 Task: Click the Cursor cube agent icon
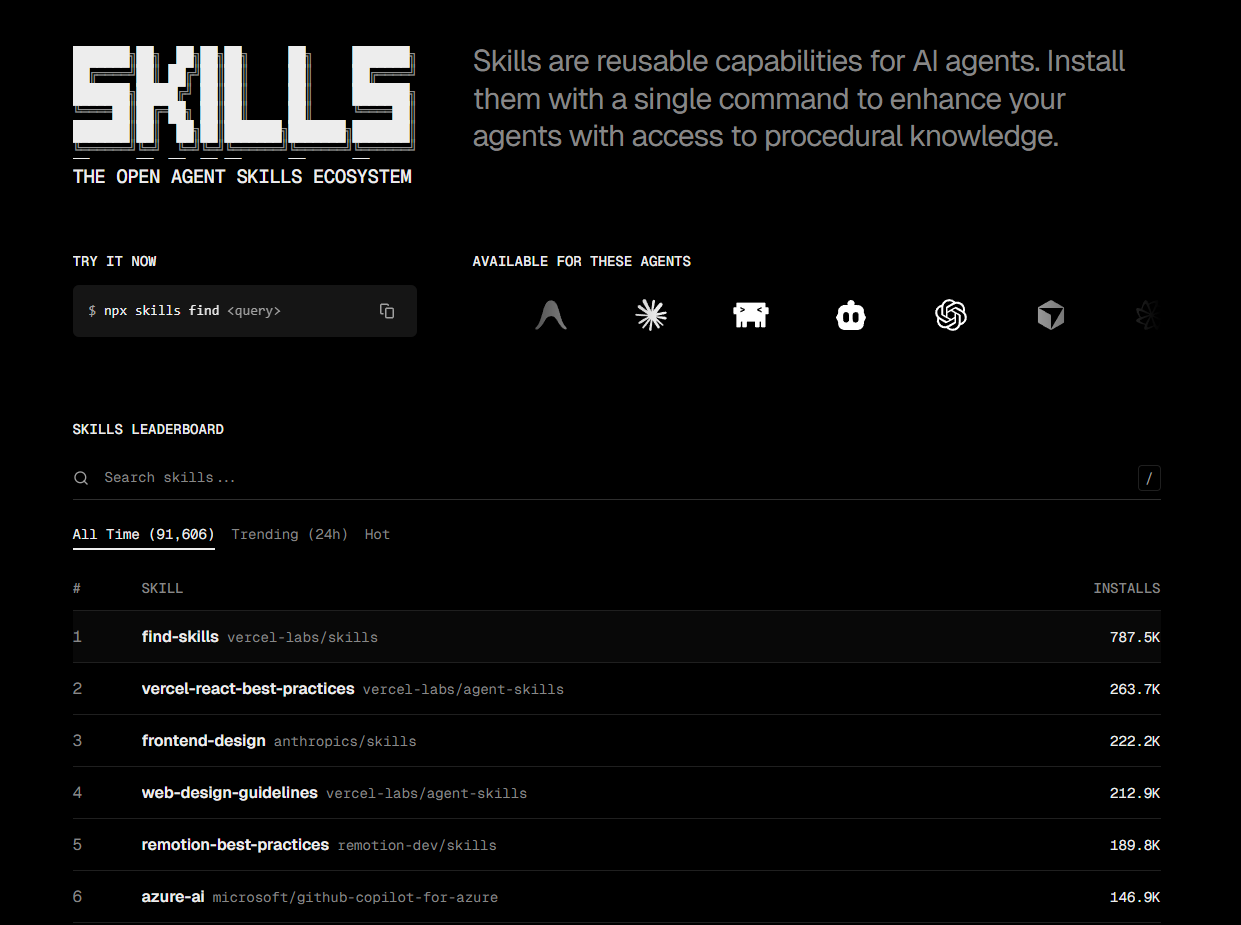[x=1050, y=316]
